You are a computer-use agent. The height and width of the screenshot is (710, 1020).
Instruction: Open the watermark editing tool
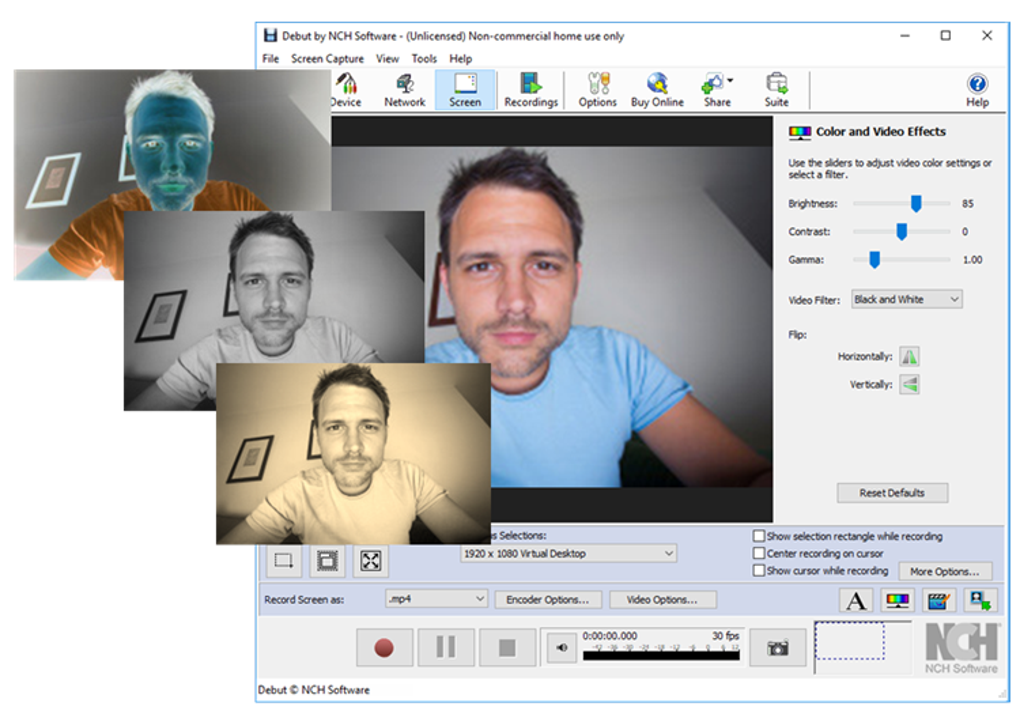pyautogui.click(x=938, y=600)
